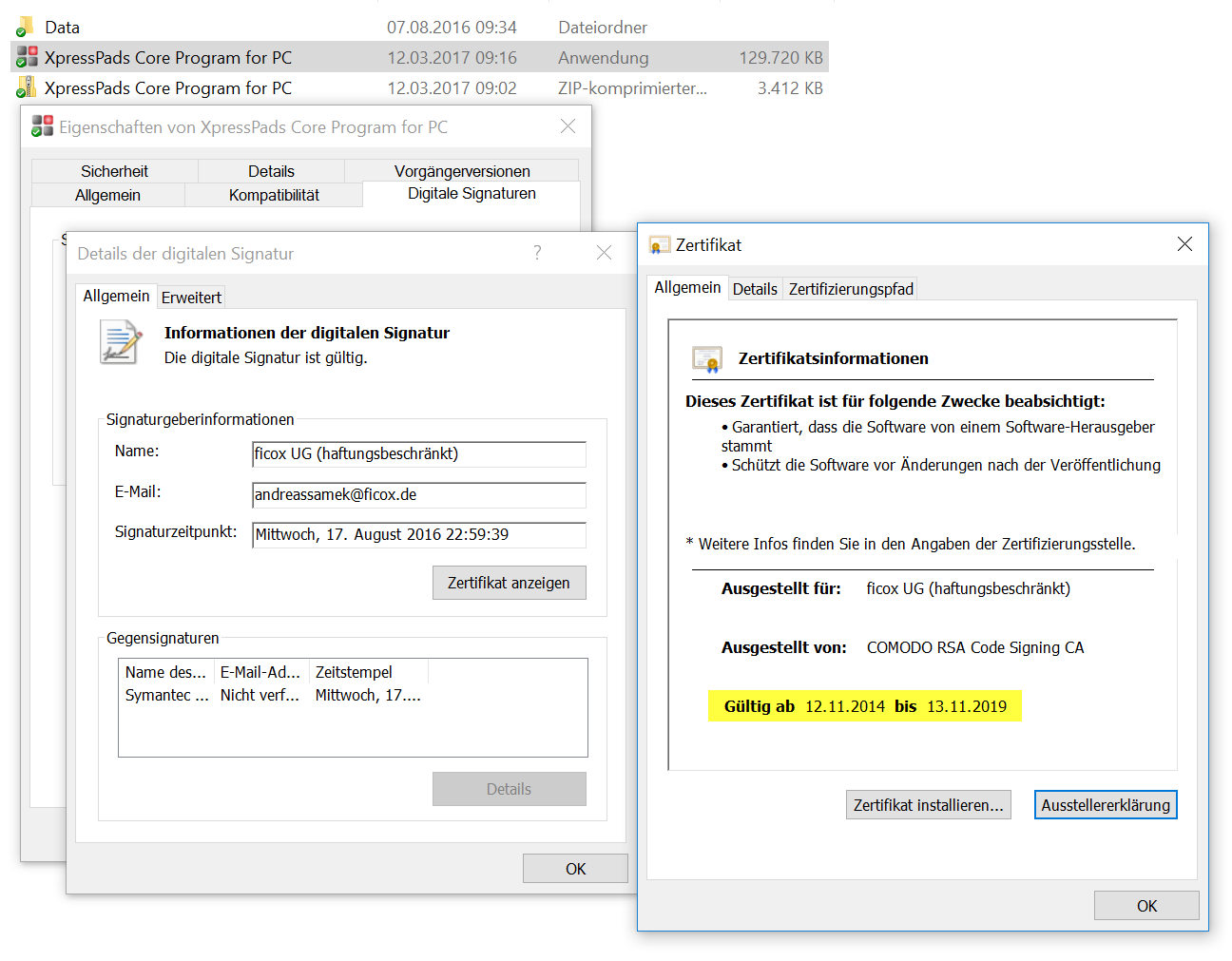This screenshot has height=961, width=1232.
Task: Click the XpressPads ZIP archive icon
Action: click(26, 88)
